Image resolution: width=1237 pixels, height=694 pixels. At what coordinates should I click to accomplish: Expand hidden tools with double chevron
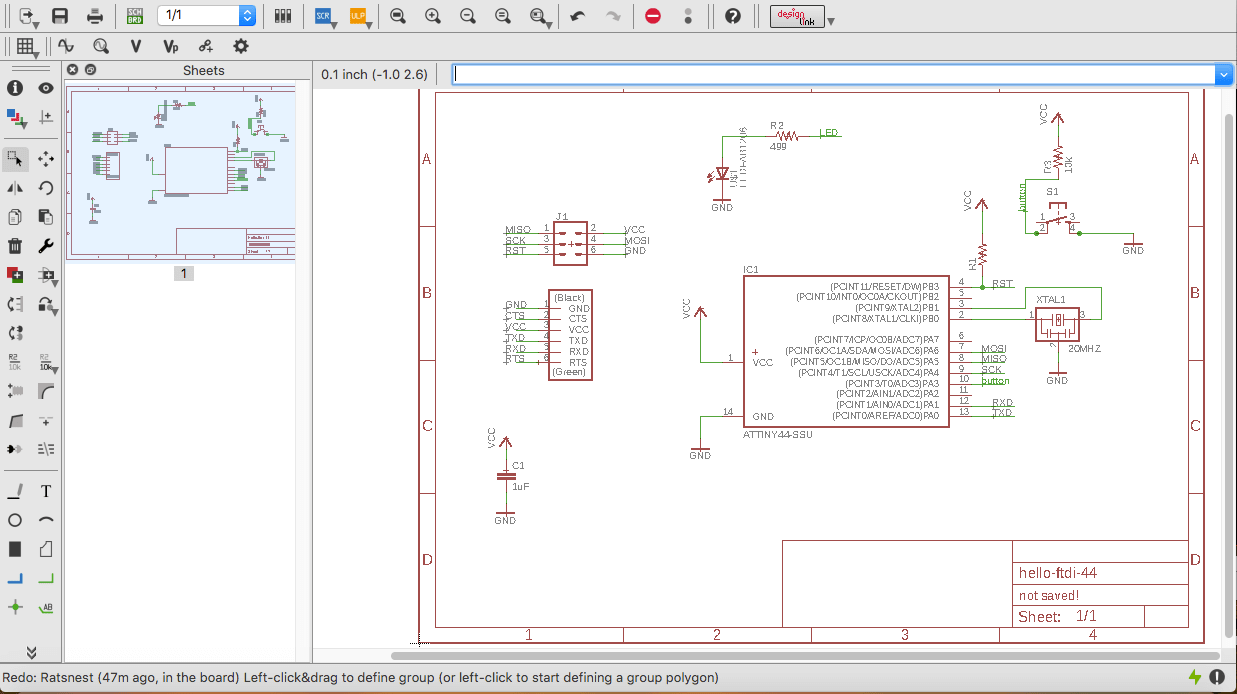(x=31, y=652)
